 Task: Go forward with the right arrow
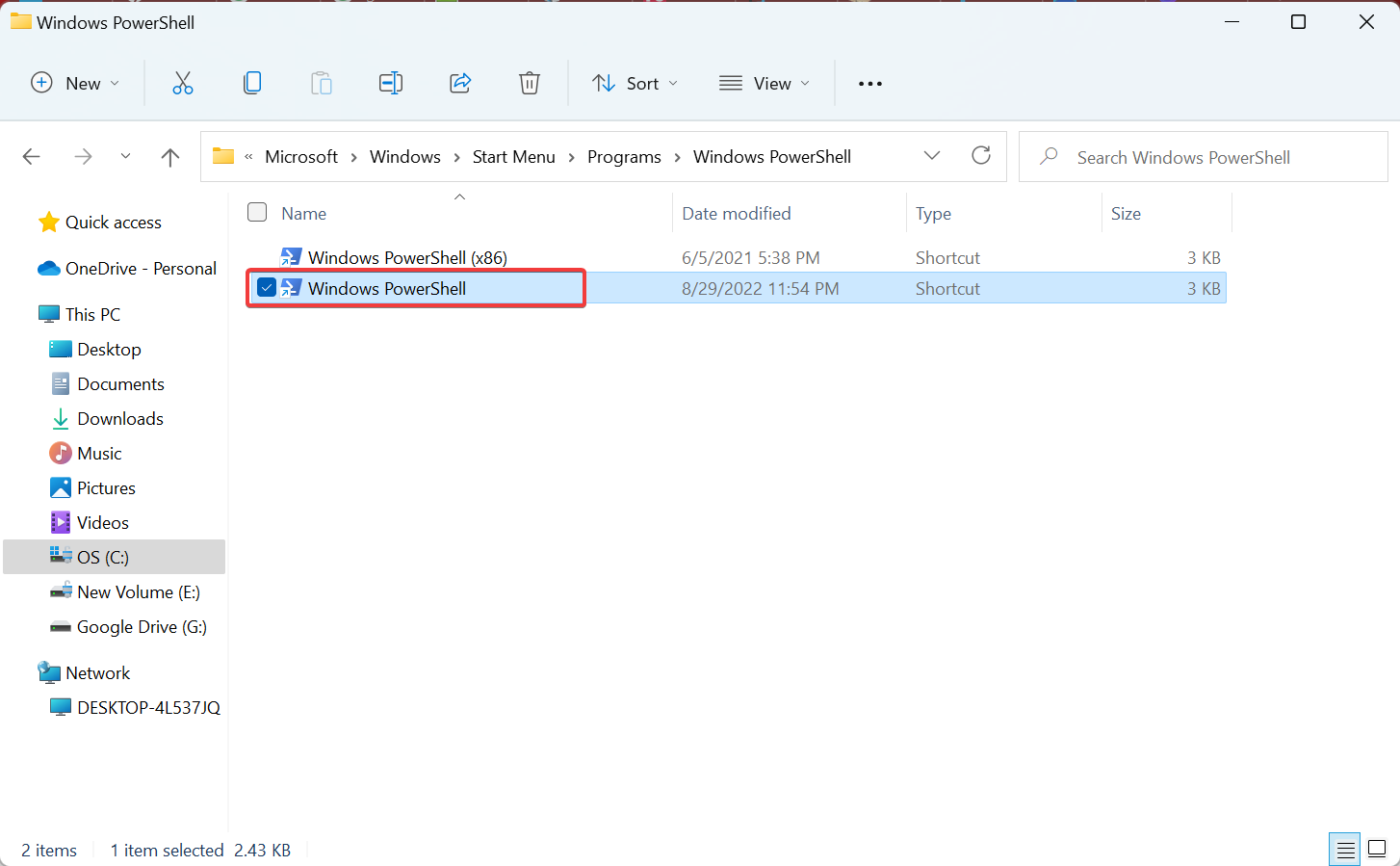coord(84,157)
